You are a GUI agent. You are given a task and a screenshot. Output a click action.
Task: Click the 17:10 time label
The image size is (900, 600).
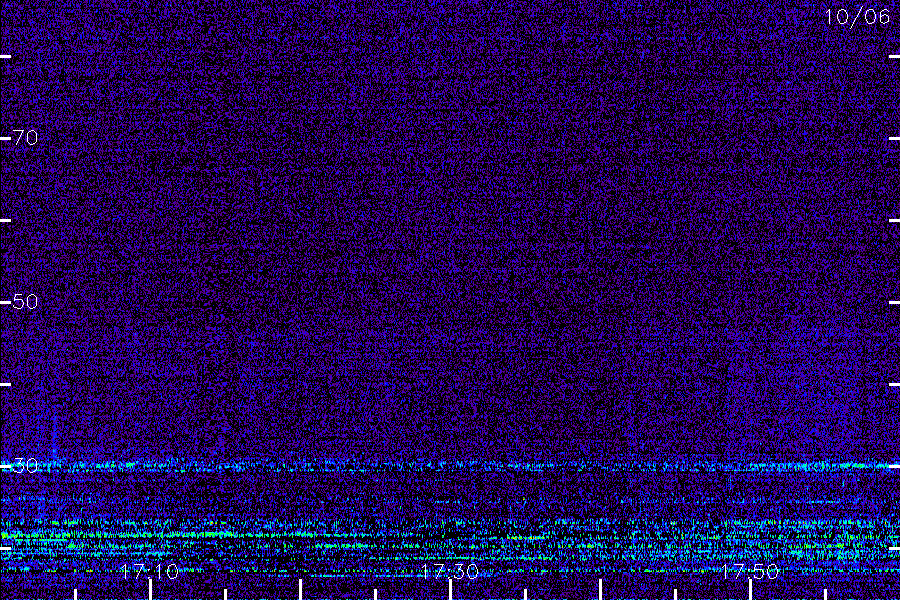[x=150, y=571]
